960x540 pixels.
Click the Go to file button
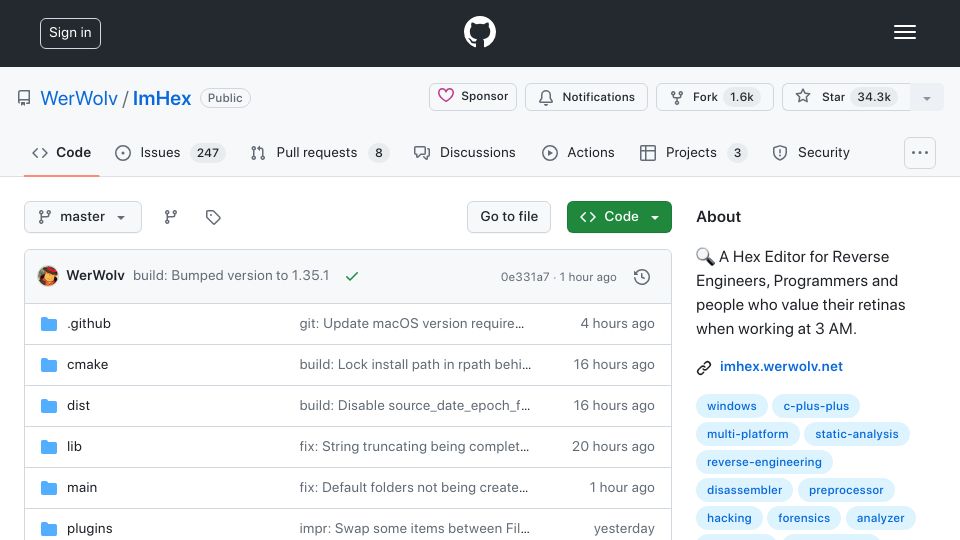[509, 217]
